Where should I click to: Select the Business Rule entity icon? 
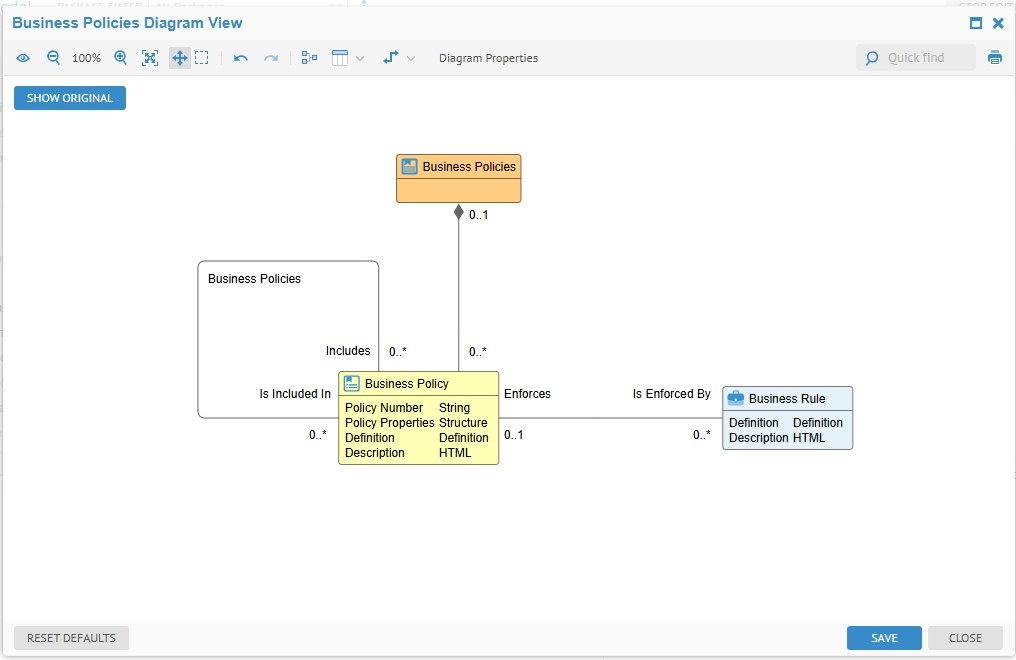(x=736, y=398)
